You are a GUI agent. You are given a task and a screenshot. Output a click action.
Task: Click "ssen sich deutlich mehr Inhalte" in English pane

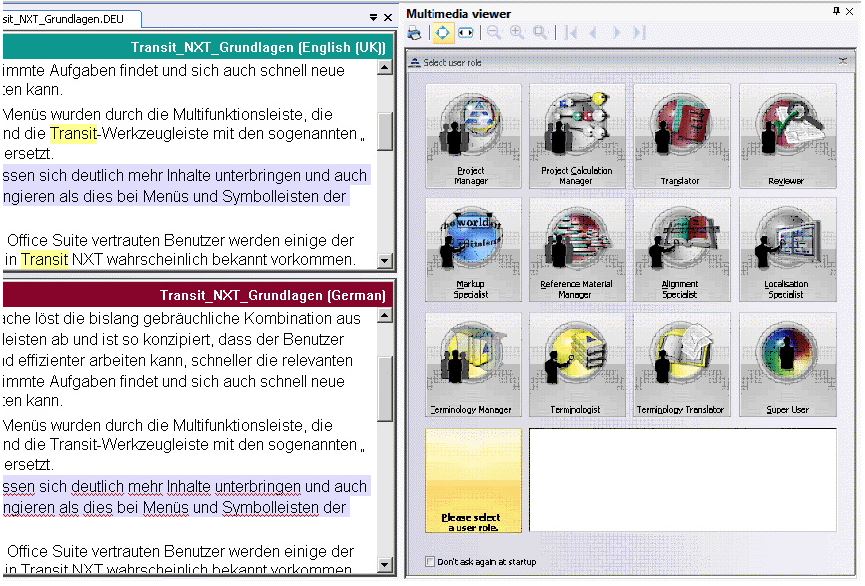[x=107, y=175]
